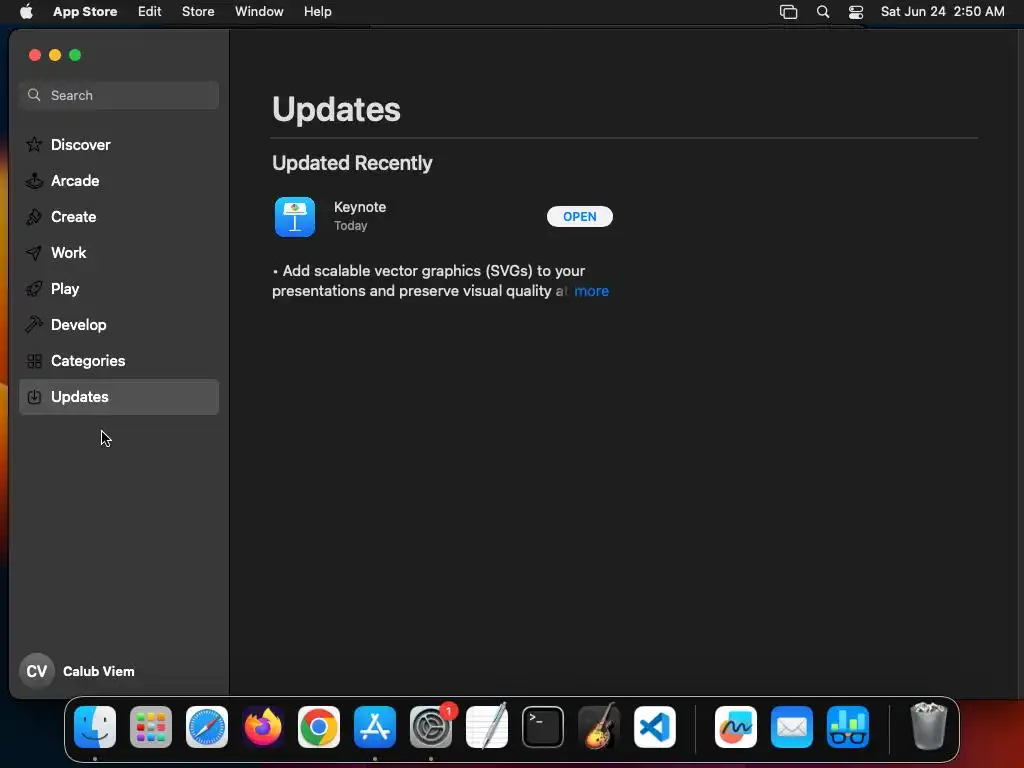Open the Categories grid icon

tap(34, 360)
